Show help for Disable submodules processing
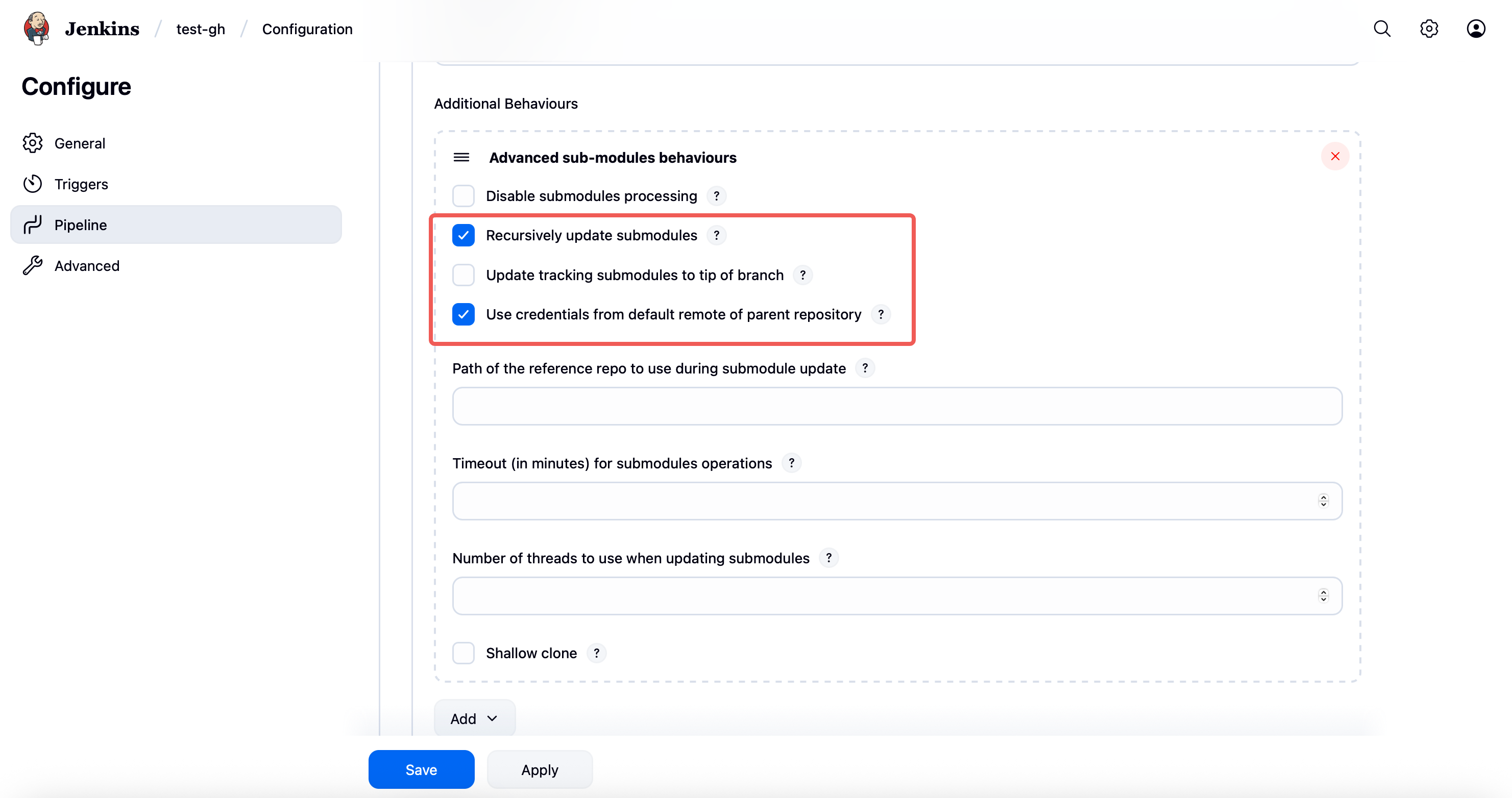Screen dimensions: 1512x798 [716, 196]
